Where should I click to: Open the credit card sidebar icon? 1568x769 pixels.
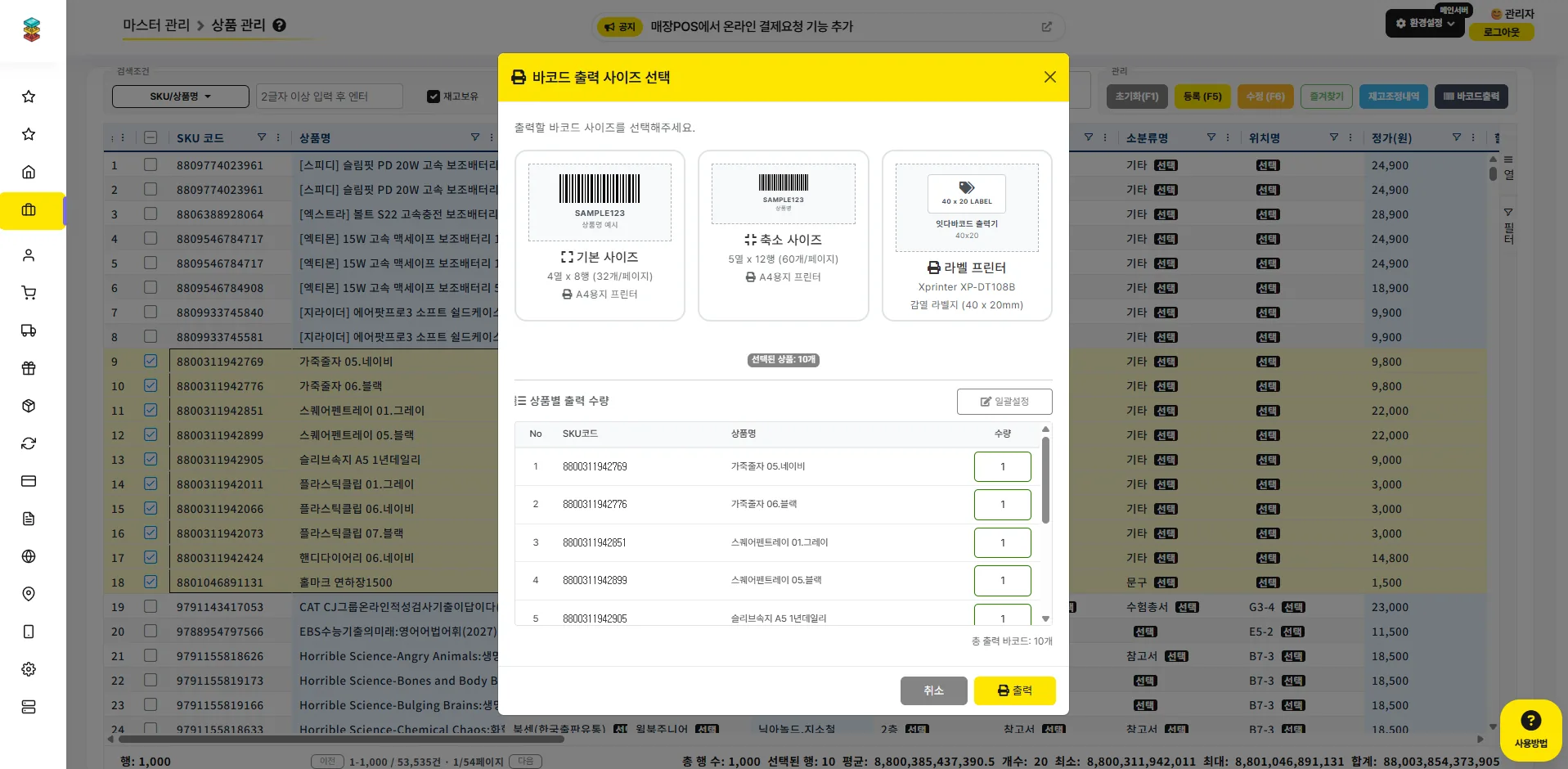coord(29,481)
